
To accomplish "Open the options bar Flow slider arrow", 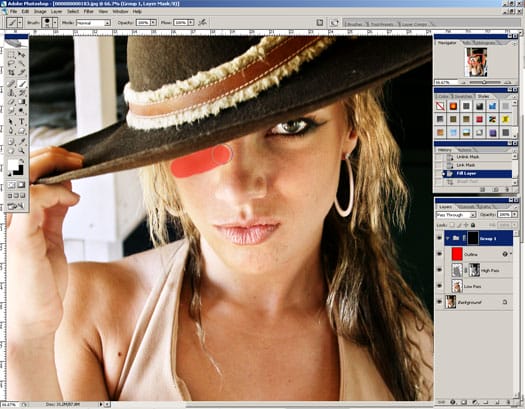I will click(x=191, y=23).
